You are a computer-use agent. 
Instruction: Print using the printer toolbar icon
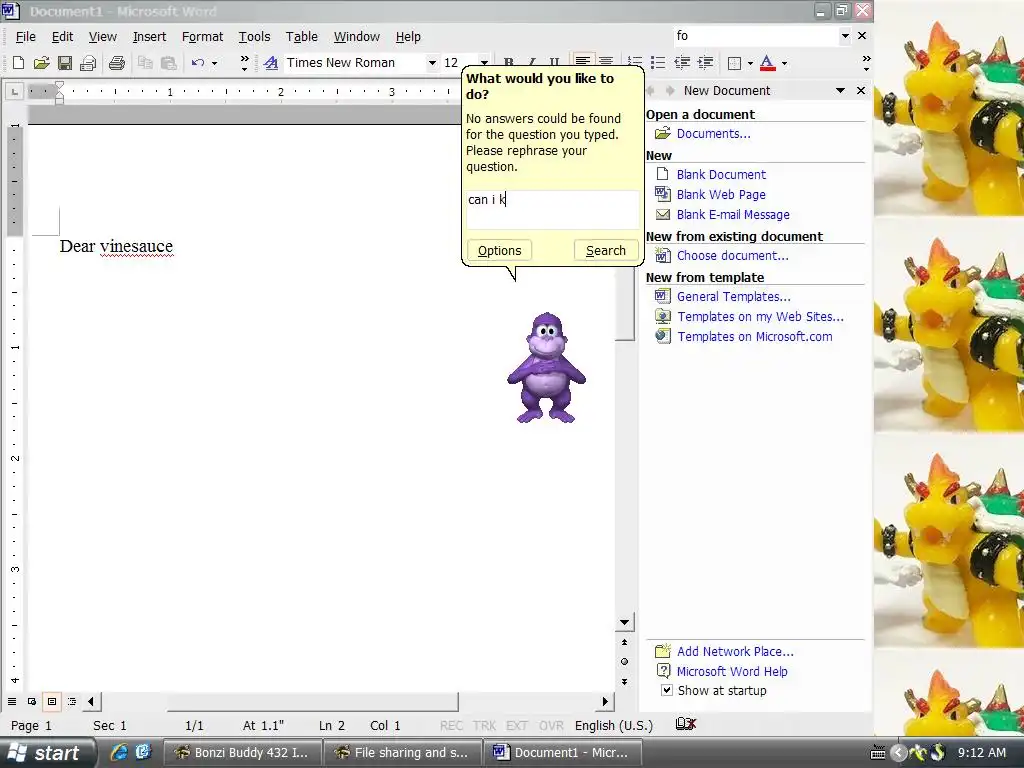[x=116, y=63]
